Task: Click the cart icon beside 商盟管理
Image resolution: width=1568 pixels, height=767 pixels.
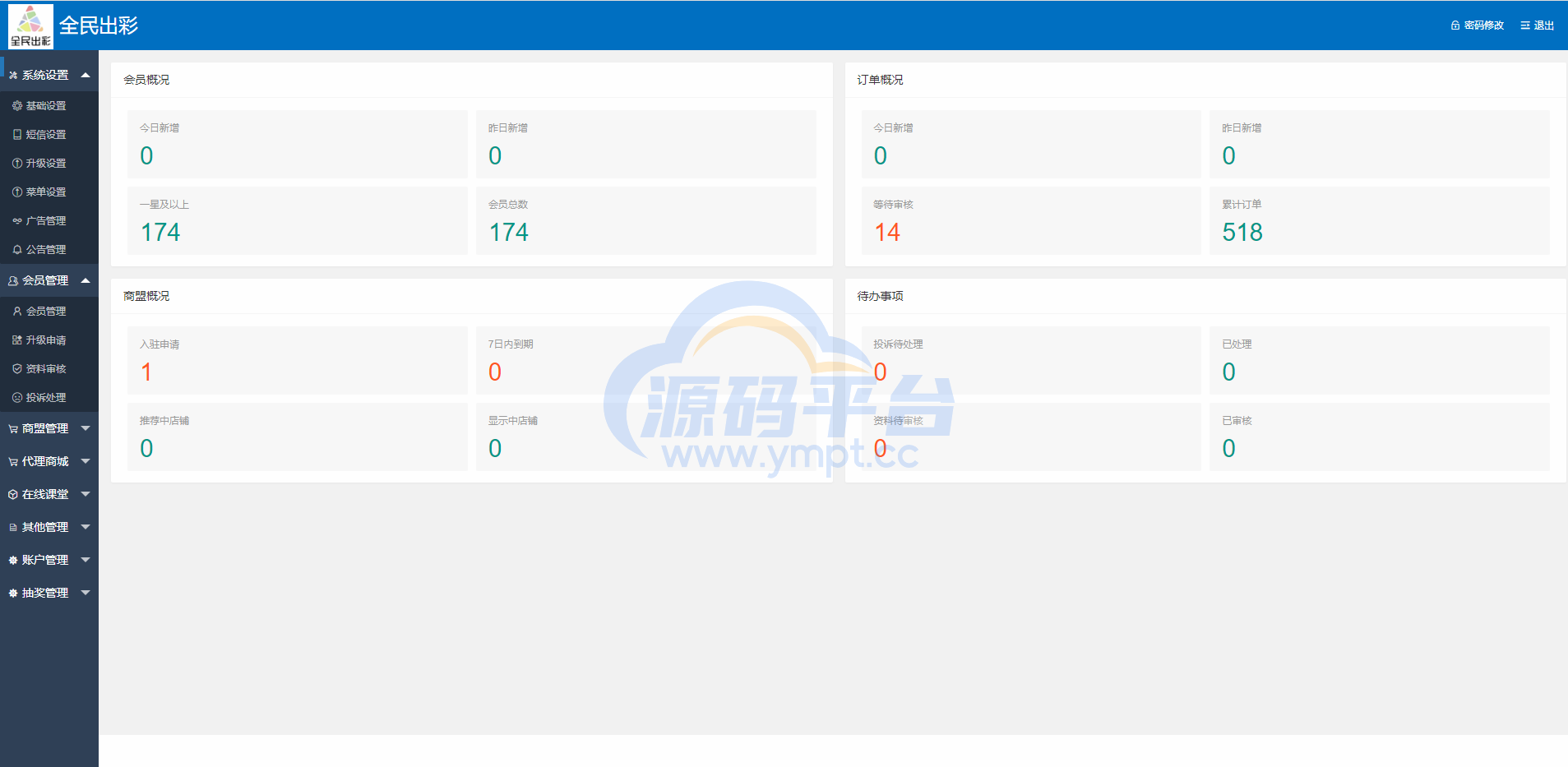Action: [13, 429]
